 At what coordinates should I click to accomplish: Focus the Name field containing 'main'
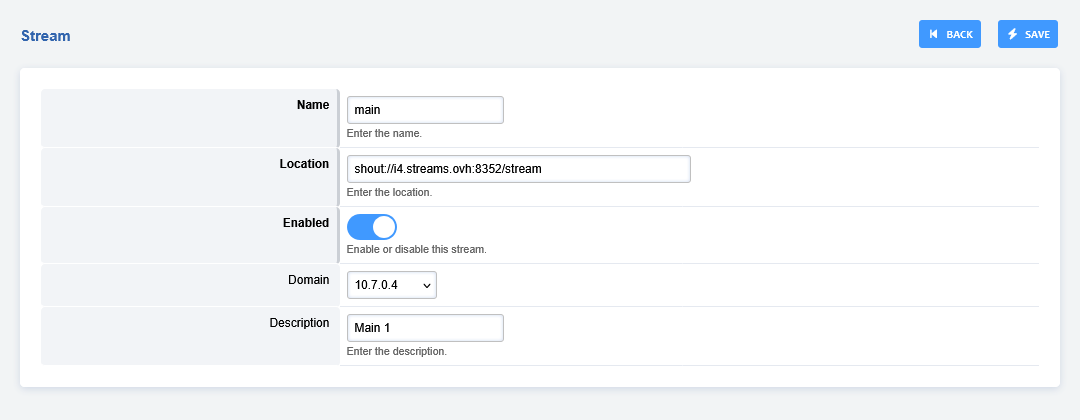425,110
